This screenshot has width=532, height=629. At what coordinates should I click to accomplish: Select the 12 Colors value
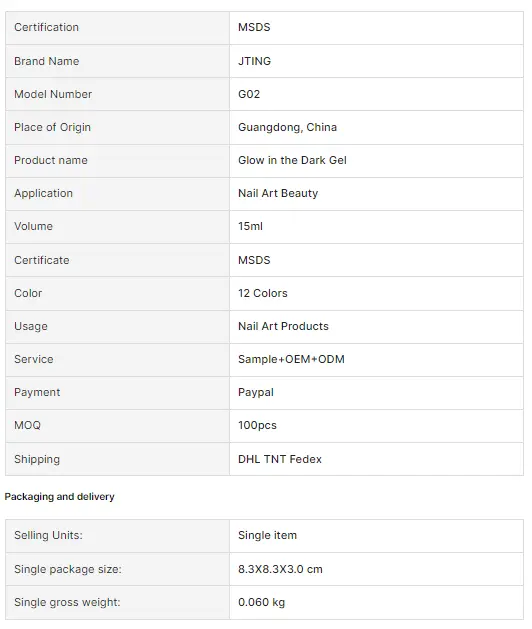click(263, 293)
